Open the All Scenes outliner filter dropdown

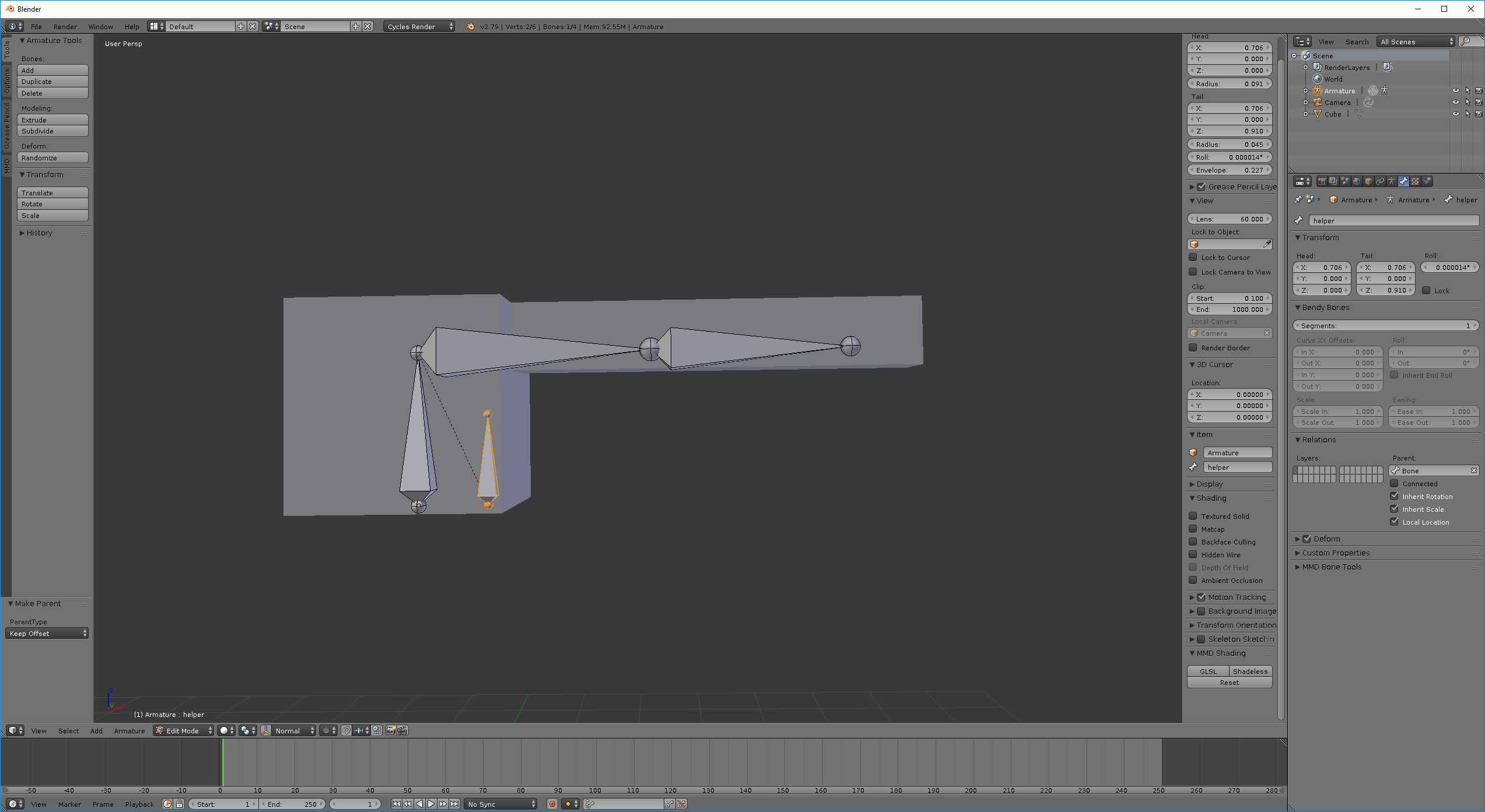coord(1416,41)
